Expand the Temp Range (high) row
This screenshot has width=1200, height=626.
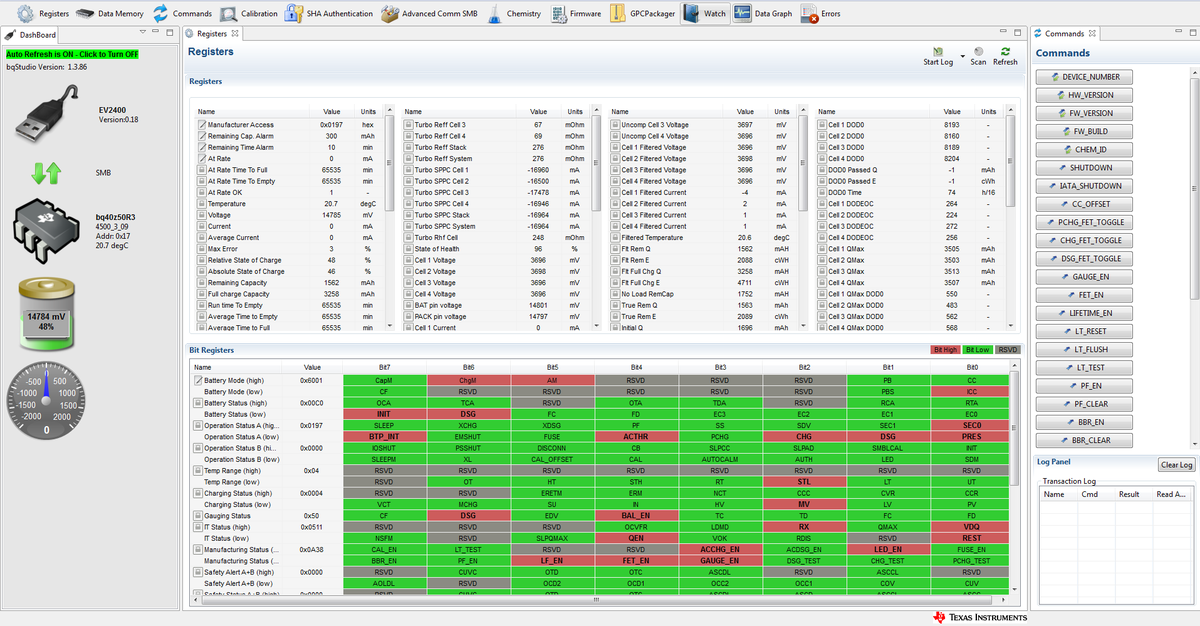(198, 470)
